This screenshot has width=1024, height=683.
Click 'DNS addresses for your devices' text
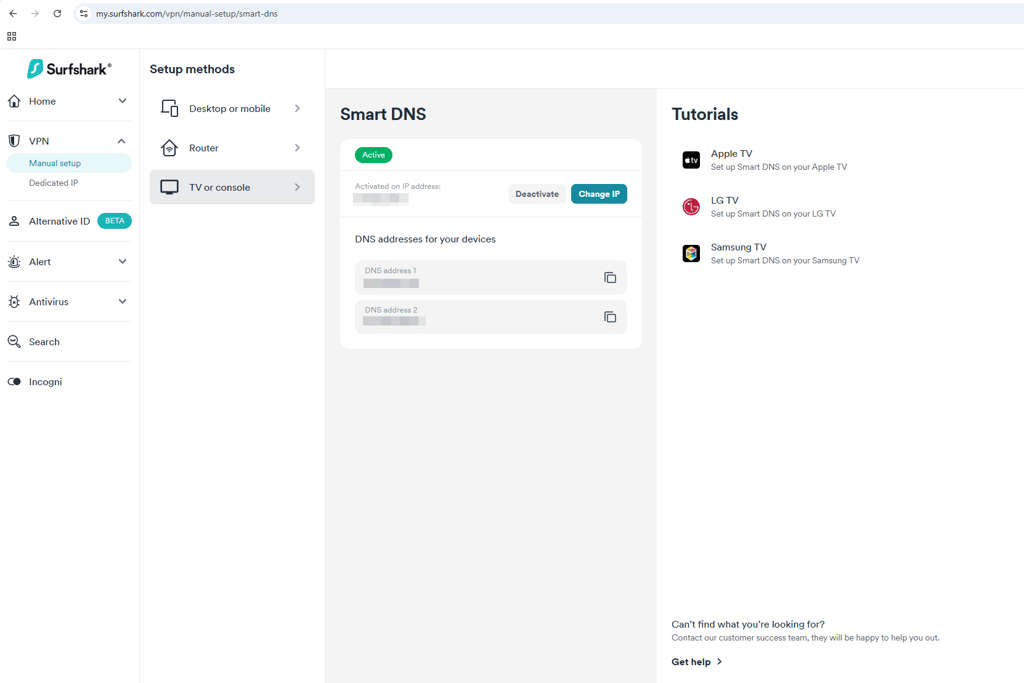point(425,239)
